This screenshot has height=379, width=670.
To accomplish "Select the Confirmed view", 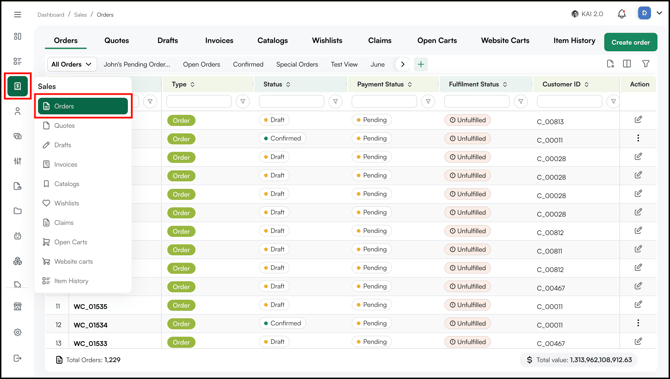I will click(x=248, y=65).
